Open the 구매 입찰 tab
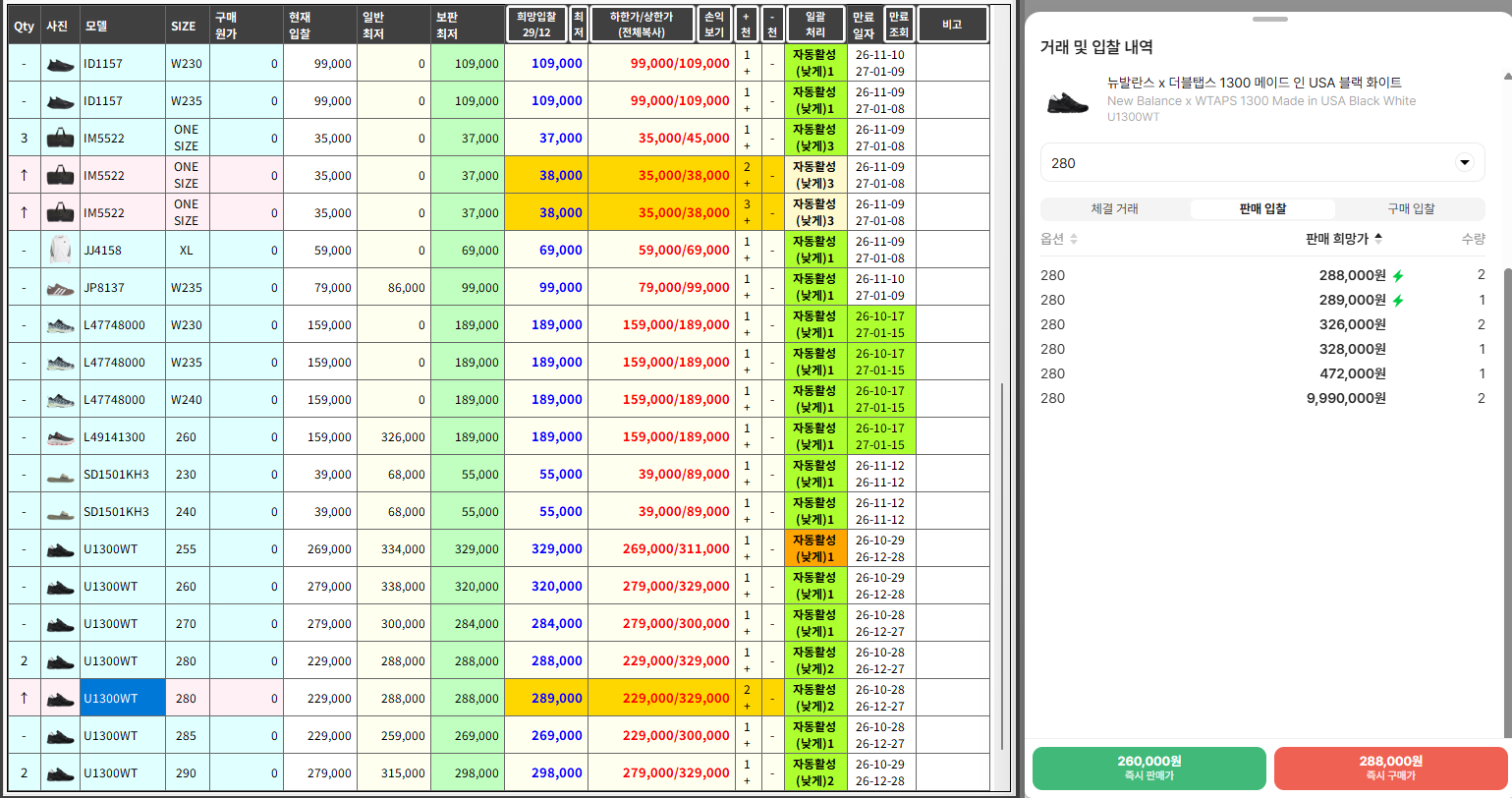1512x798 pixels. 1411,209
